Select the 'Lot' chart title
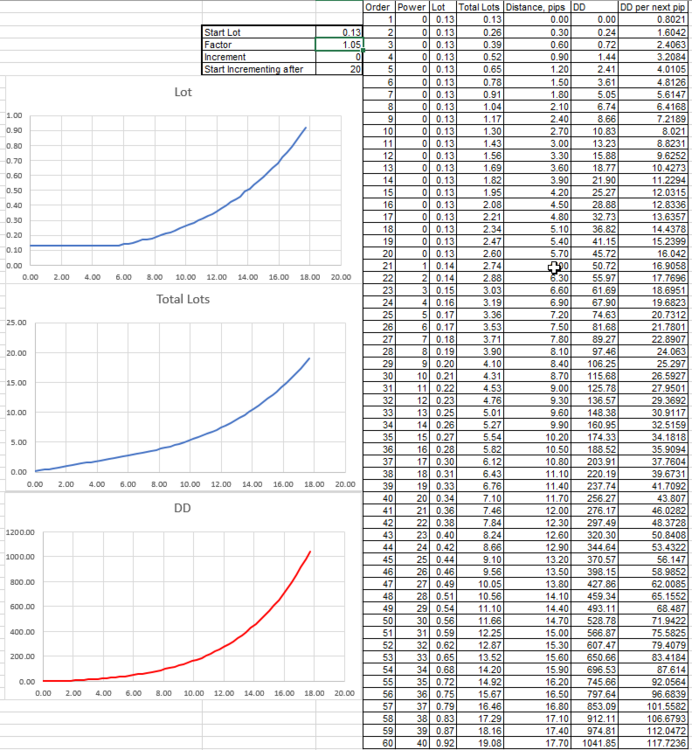 (x=183, y=92)
